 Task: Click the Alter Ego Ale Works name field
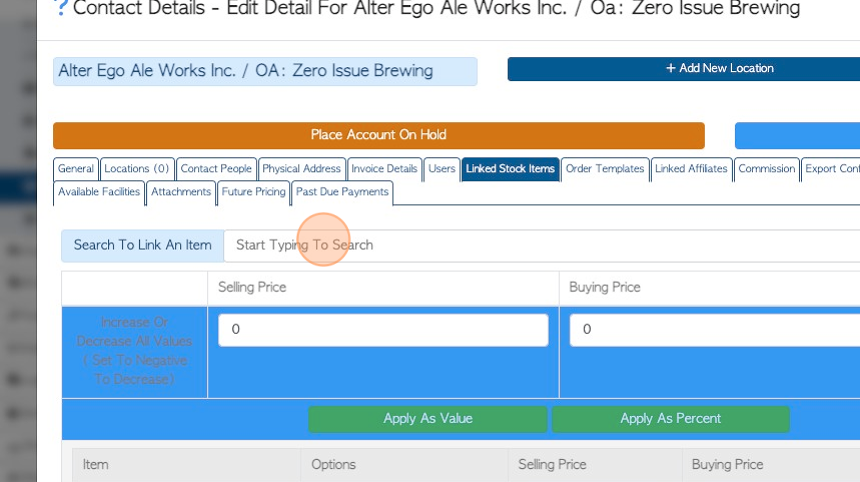click(x=265, y=71)
